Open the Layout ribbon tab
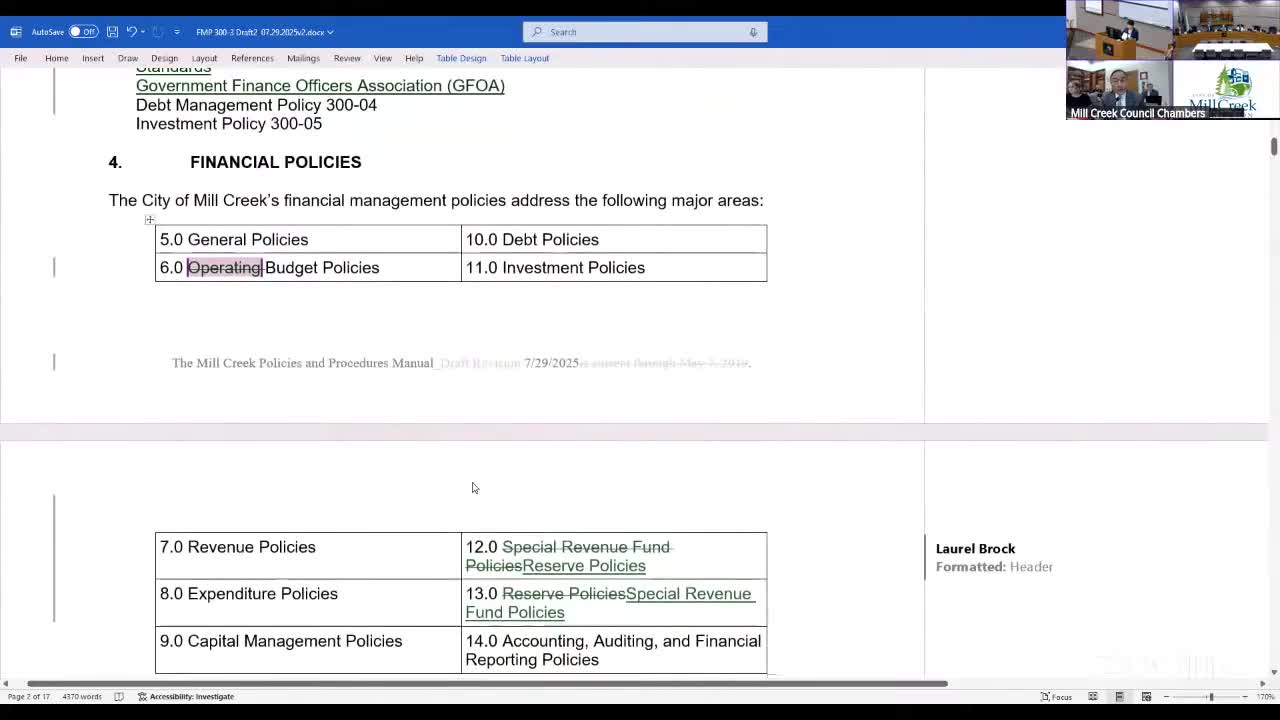This screenshot has height=720, width=1280. (x=204, y=58)
